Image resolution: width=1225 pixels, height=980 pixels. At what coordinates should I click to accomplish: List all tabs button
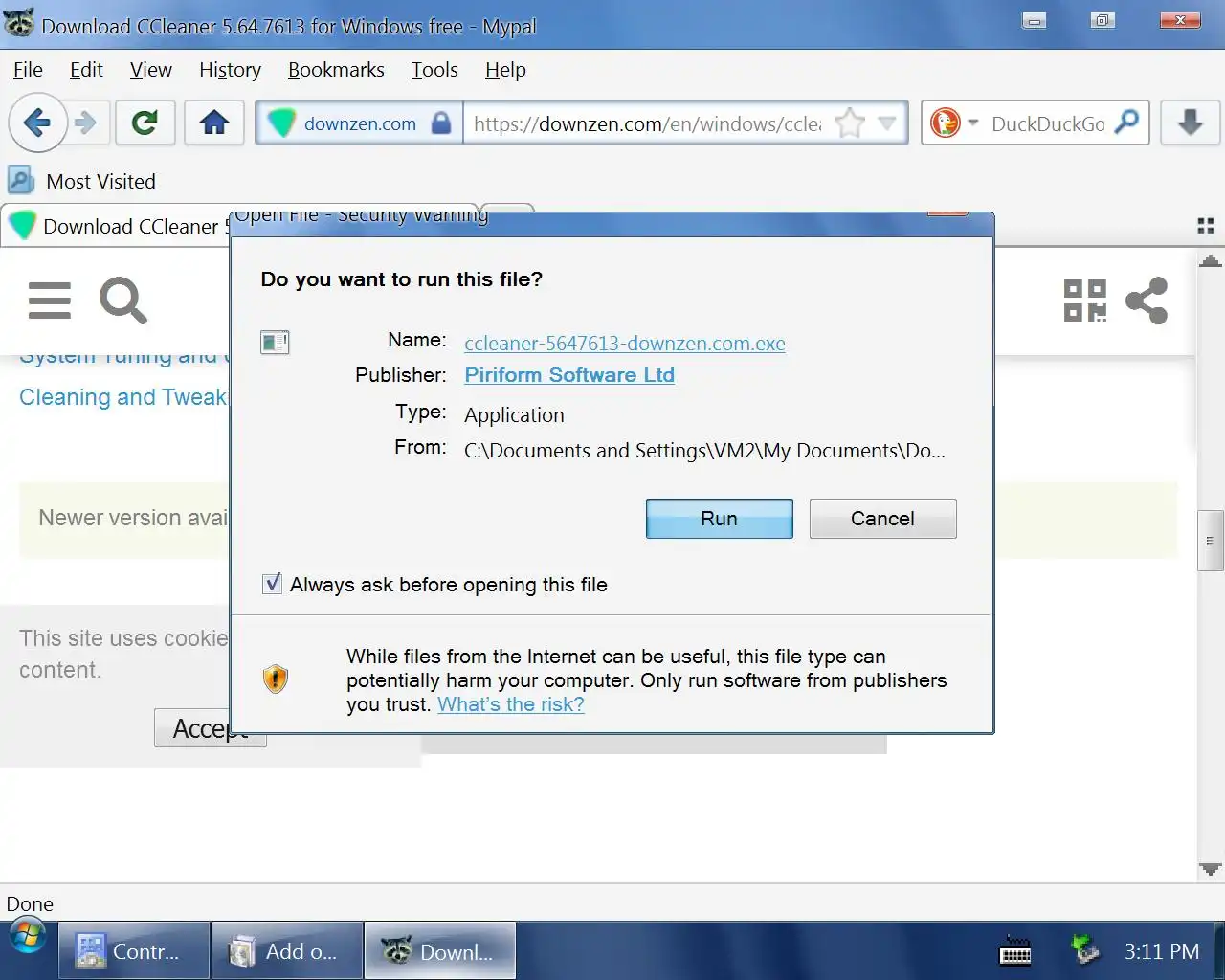point(1206,226)
